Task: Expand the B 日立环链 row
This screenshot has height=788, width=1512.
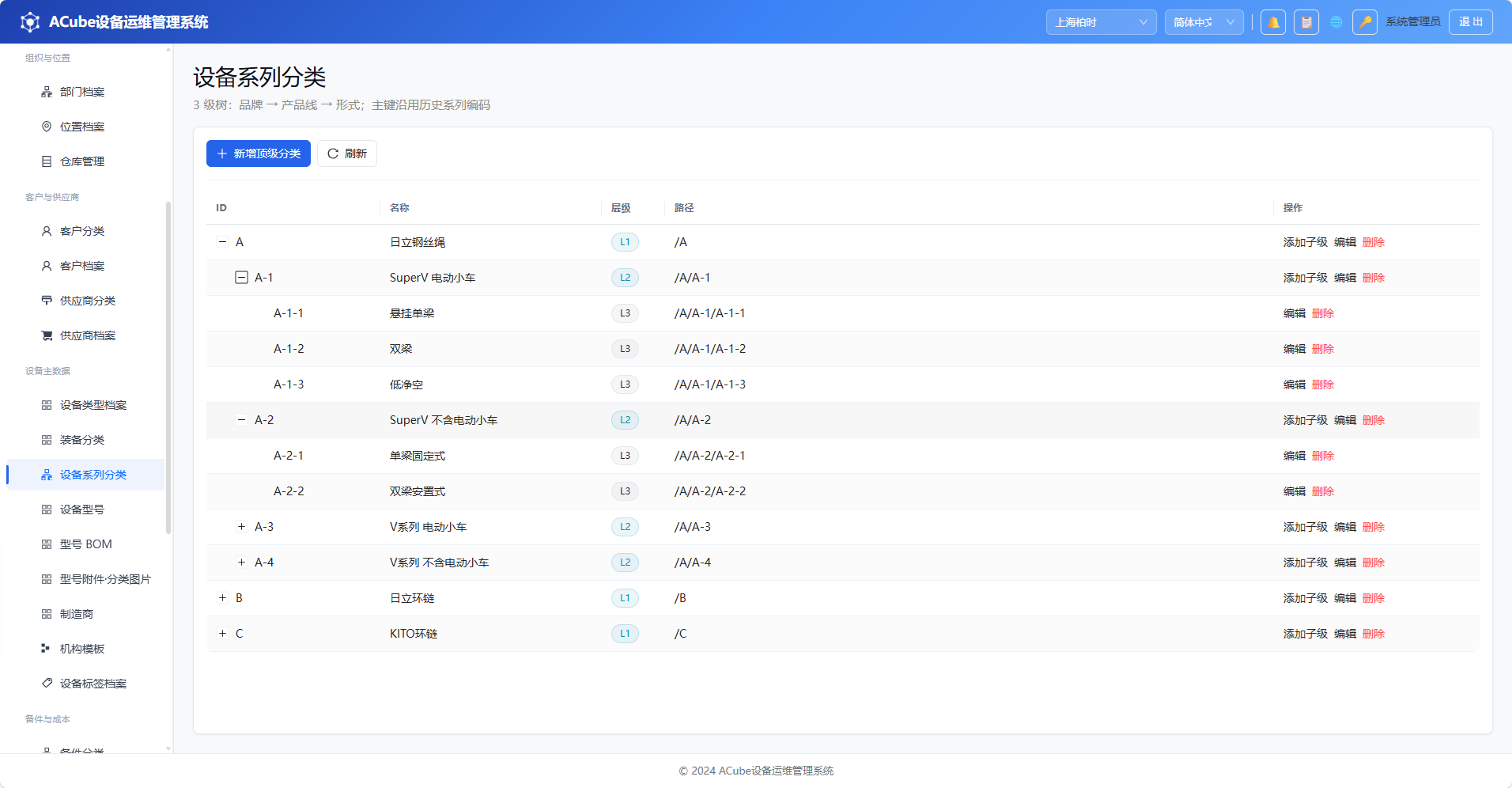Action: pyautogui.click(x=222, y=598)
